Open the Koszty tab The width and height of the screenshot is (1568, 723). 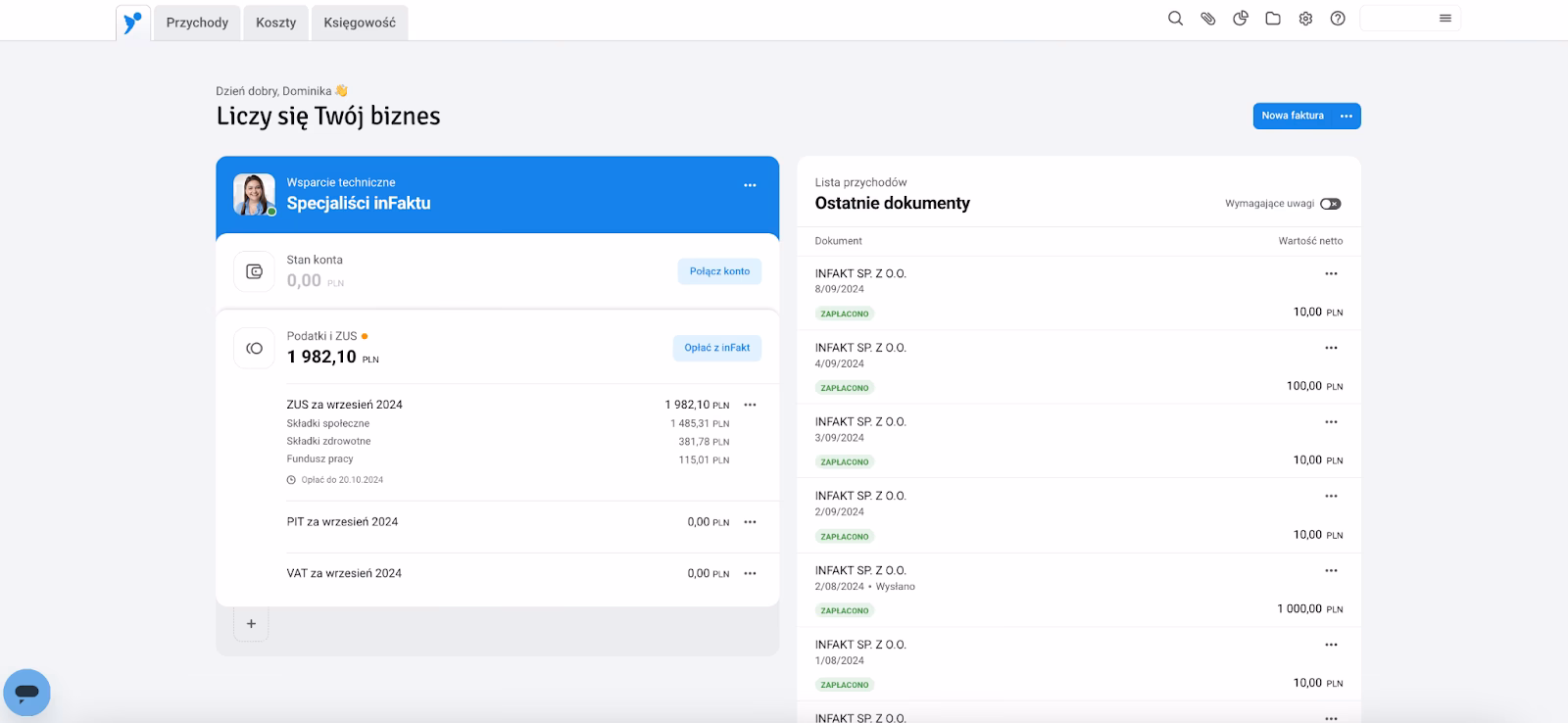pyautogui.click(x=275, y=23)
